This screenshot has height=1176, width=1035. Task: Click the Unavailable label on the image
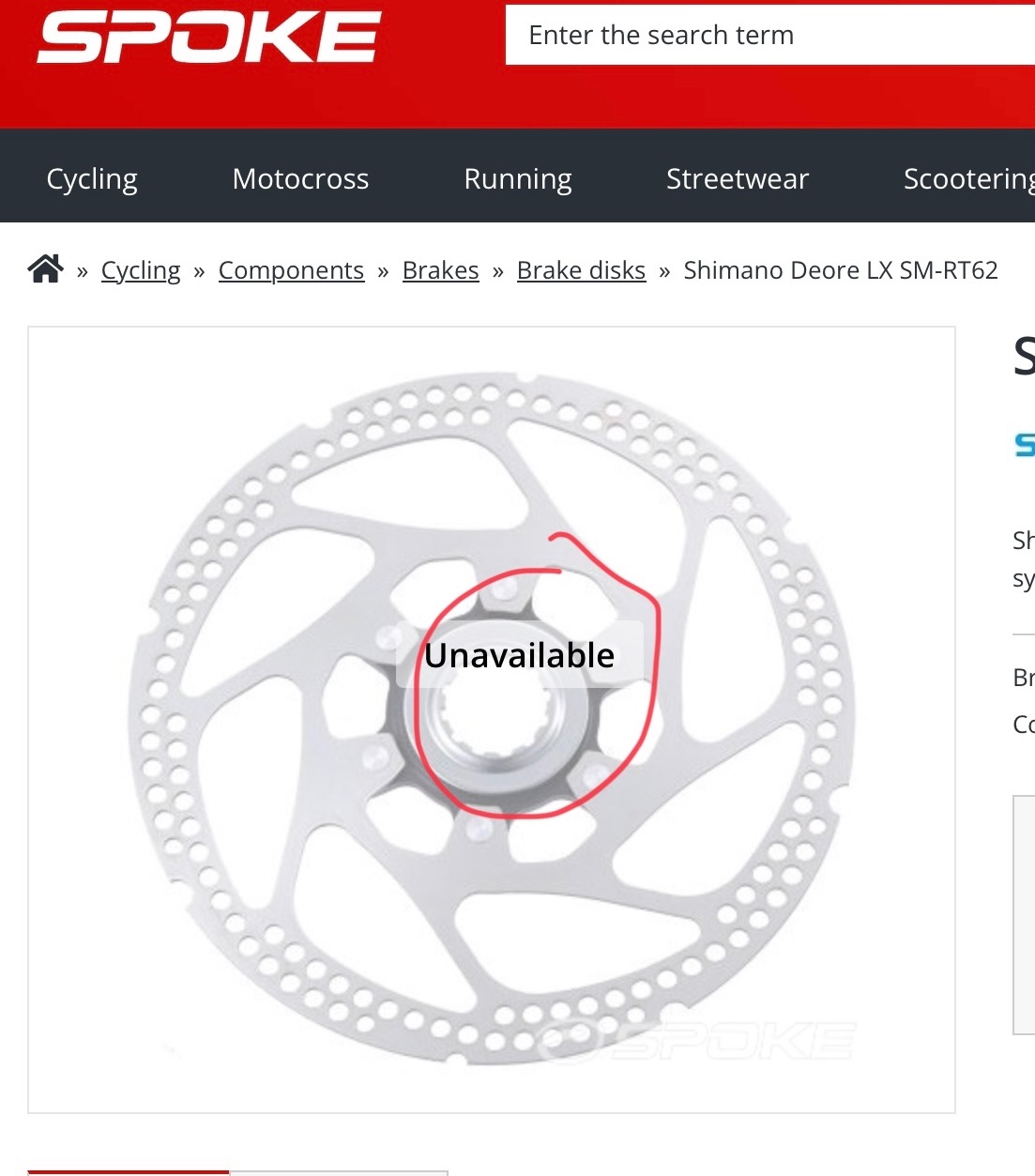520,655
